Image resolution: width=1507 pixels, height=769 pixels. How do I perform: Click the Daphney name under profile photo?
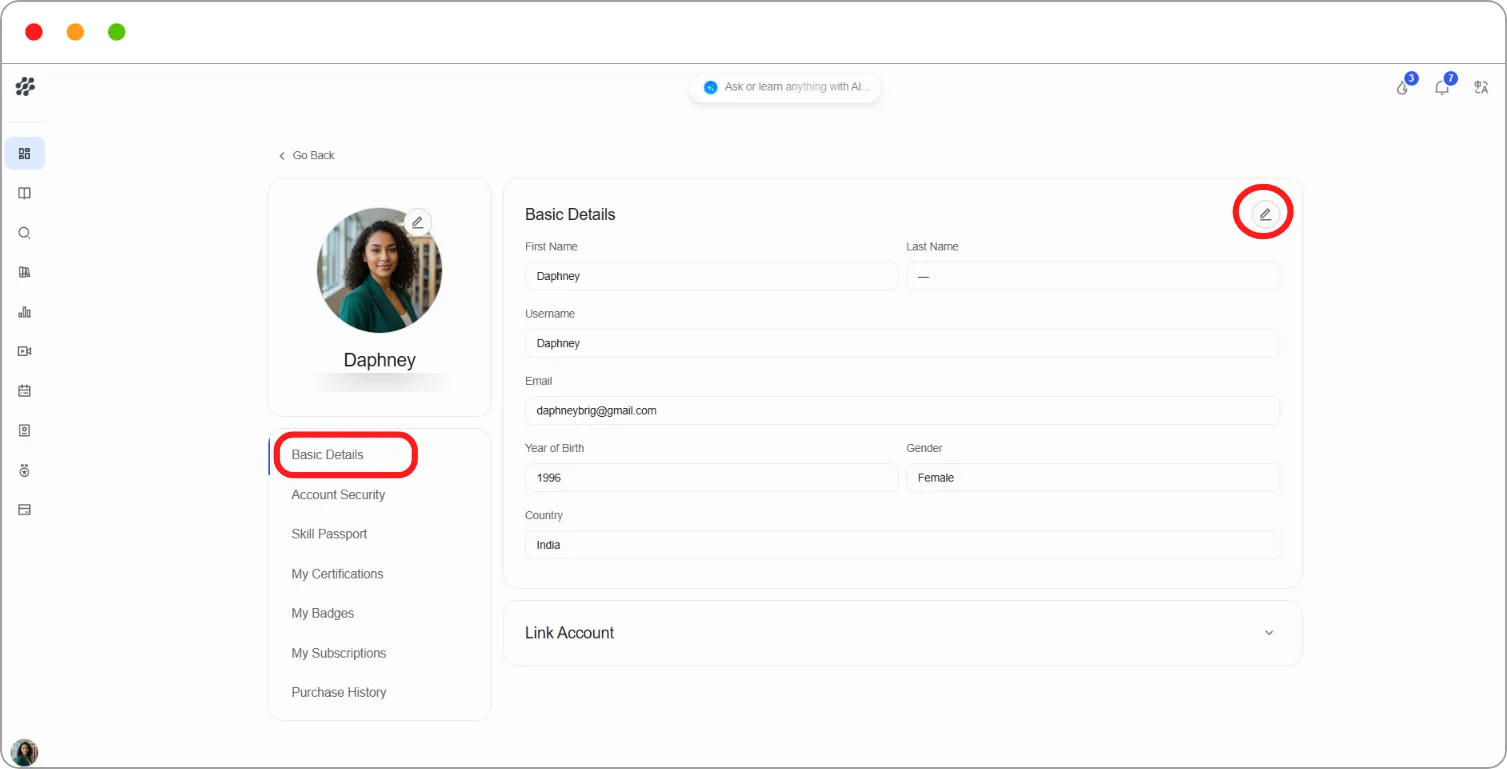click(379, 360)
